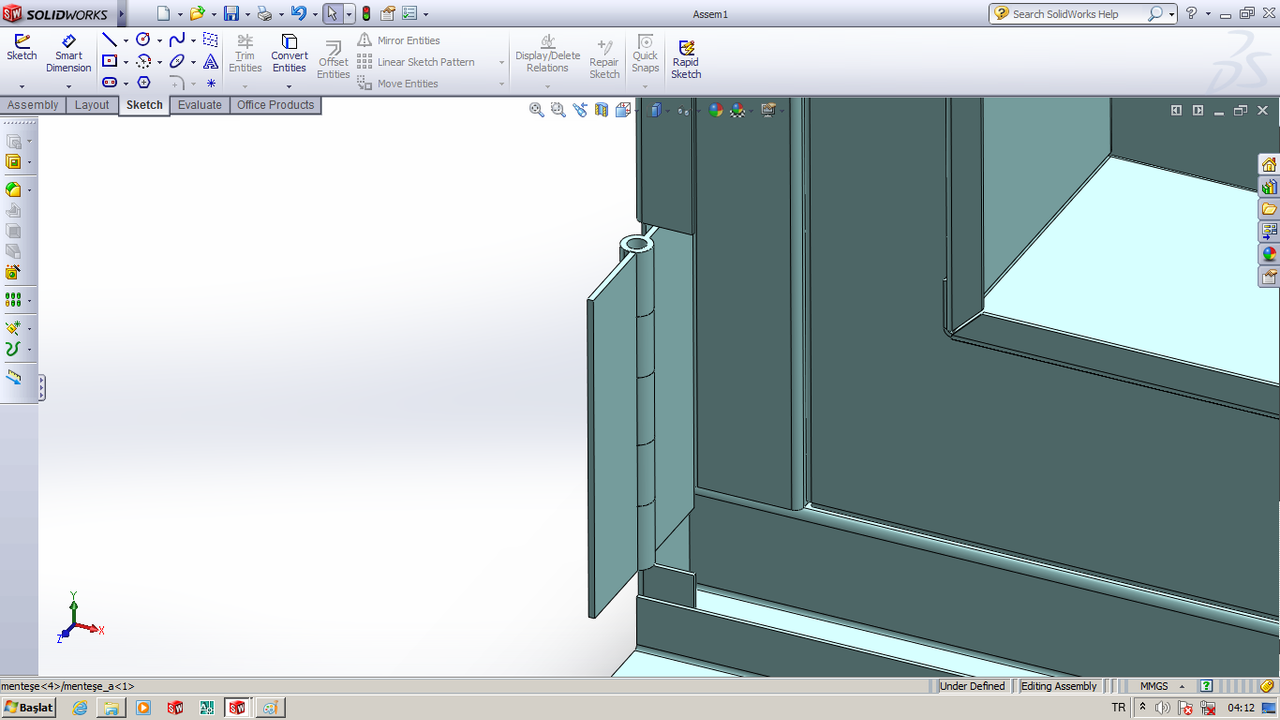
Task: Select the Straight Slot tool
Action: click(x=109, y=82)
